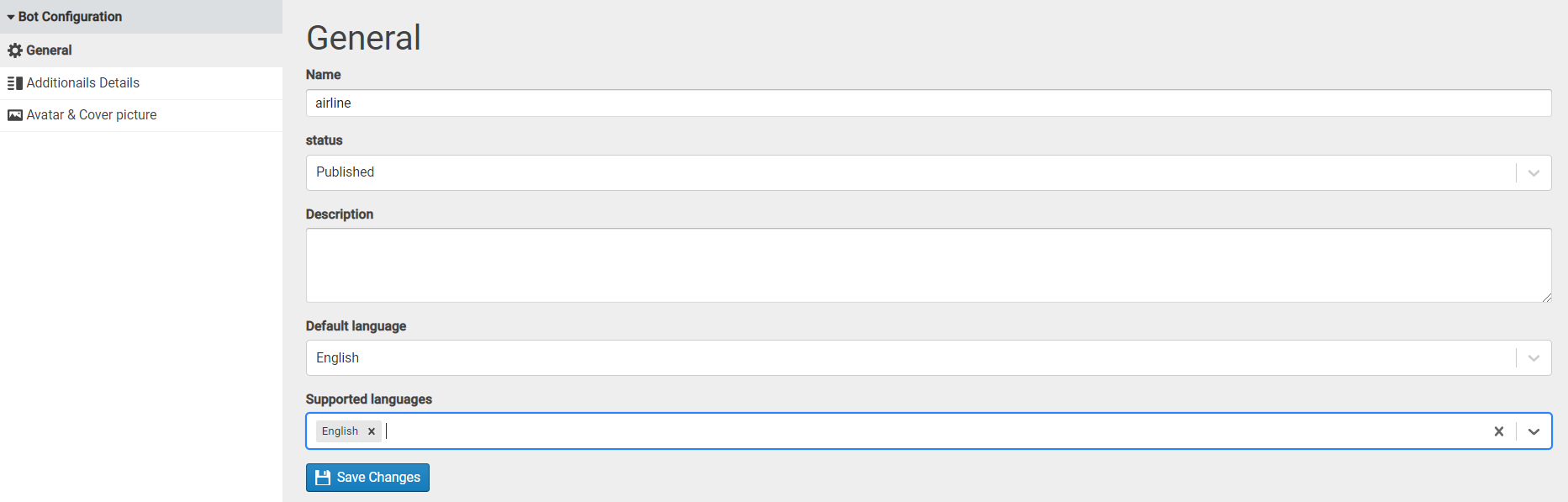
Task: Click the save disk icon on Save Changes button
Action: tap(323, 477)
